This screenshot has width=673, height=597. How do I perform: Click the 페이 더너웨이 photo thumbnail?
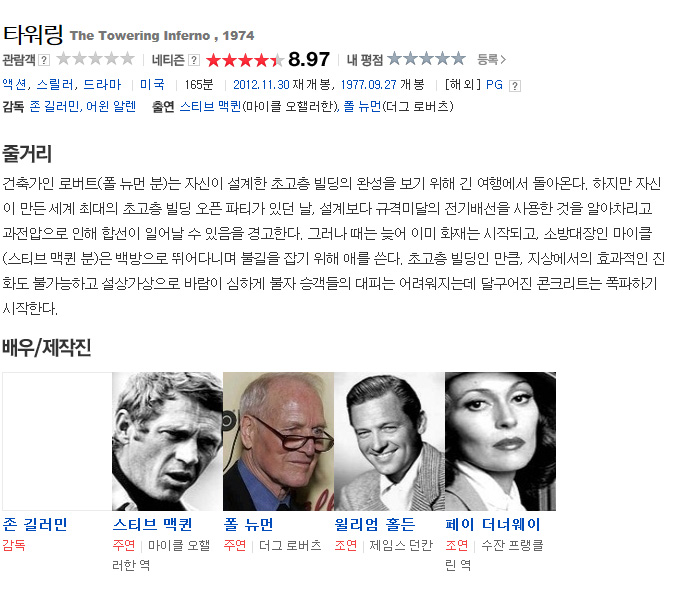(x=500, y=441)
